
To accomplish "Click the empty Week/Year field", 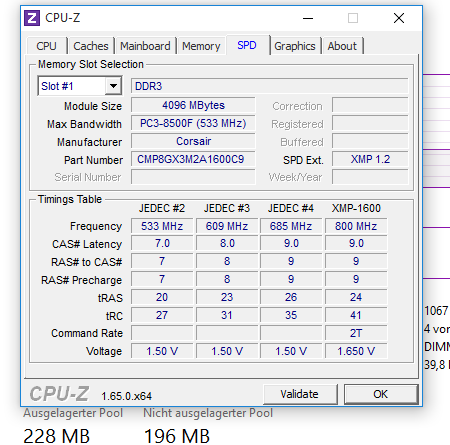I will click(370, 177).
